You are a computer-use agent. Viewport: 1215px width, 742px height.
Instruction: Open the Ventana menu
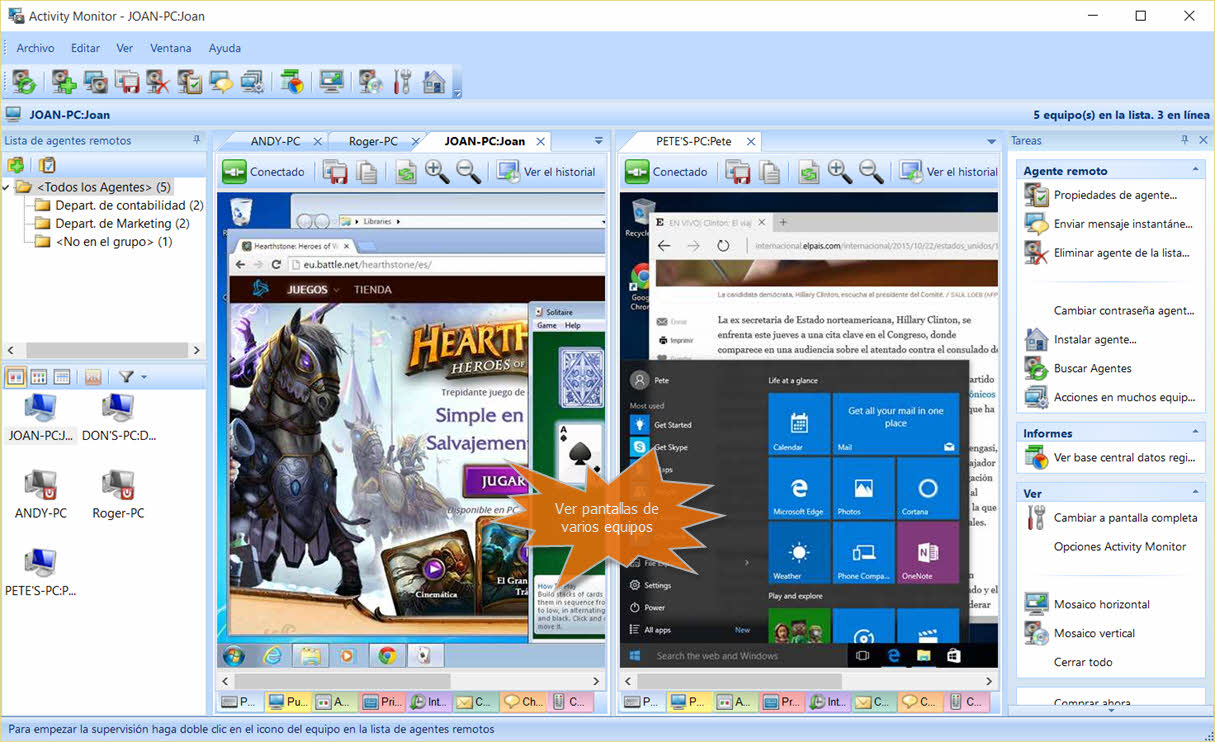[171, 48]
